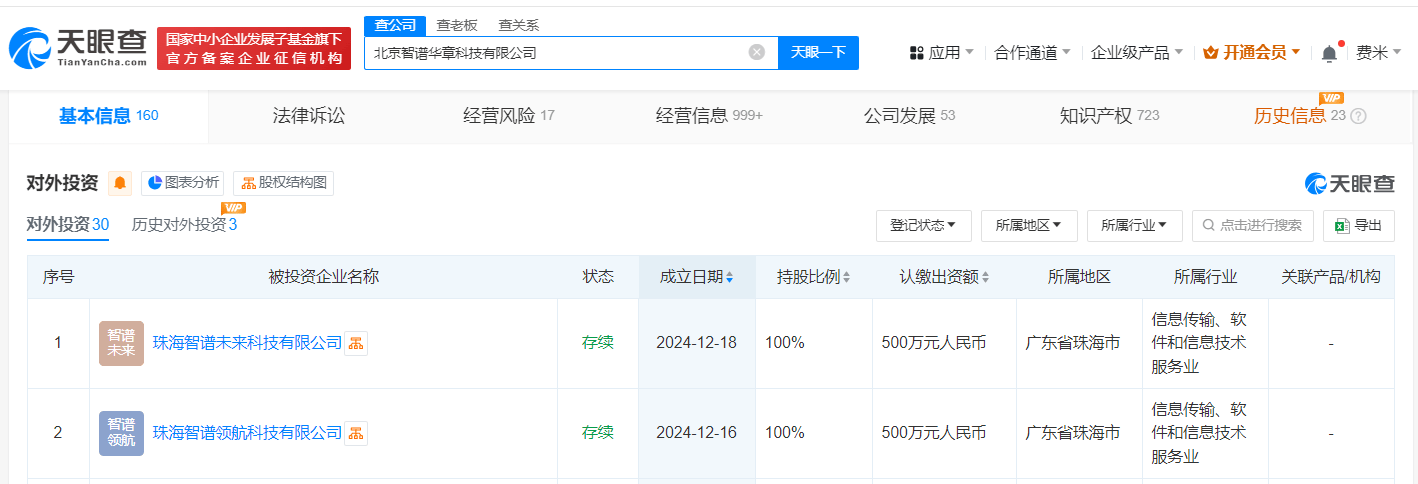This screenshot has width=1418, height=484.
Task: Sort by 成立日期 column arrows
Action: pos(729,277)
